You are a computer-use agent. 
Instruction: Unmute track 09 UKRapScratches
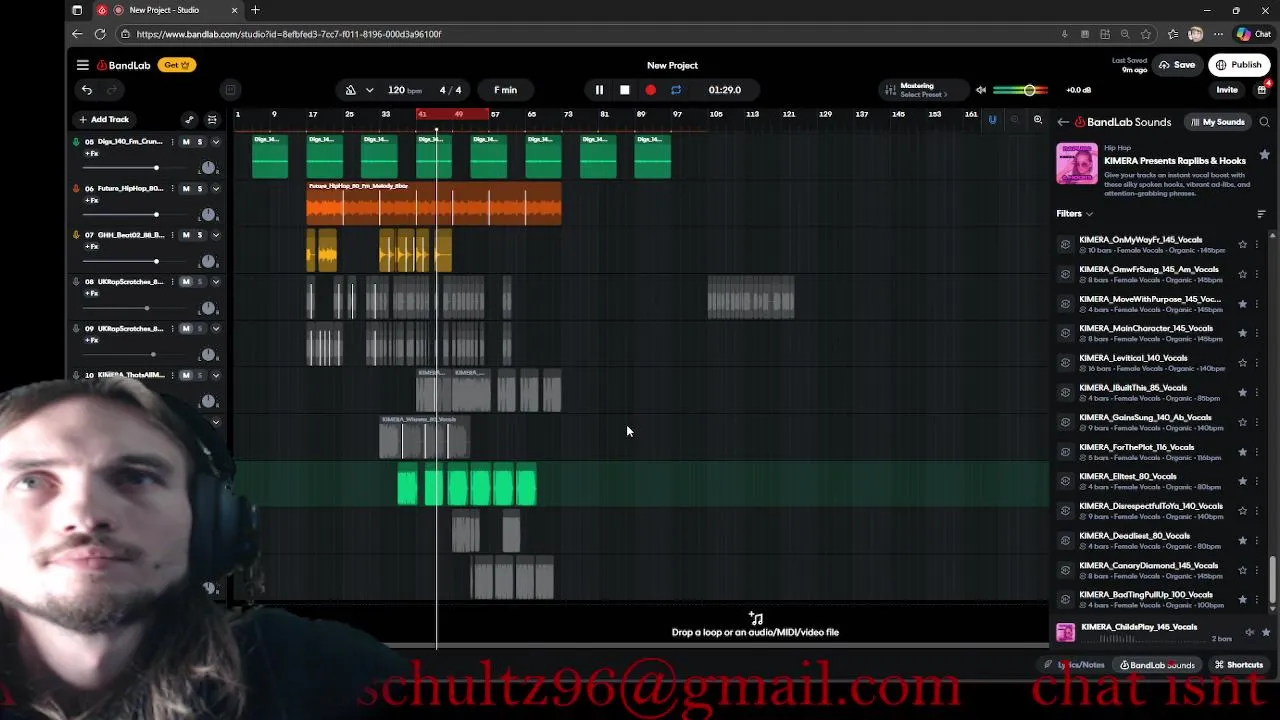click(186, 329)
